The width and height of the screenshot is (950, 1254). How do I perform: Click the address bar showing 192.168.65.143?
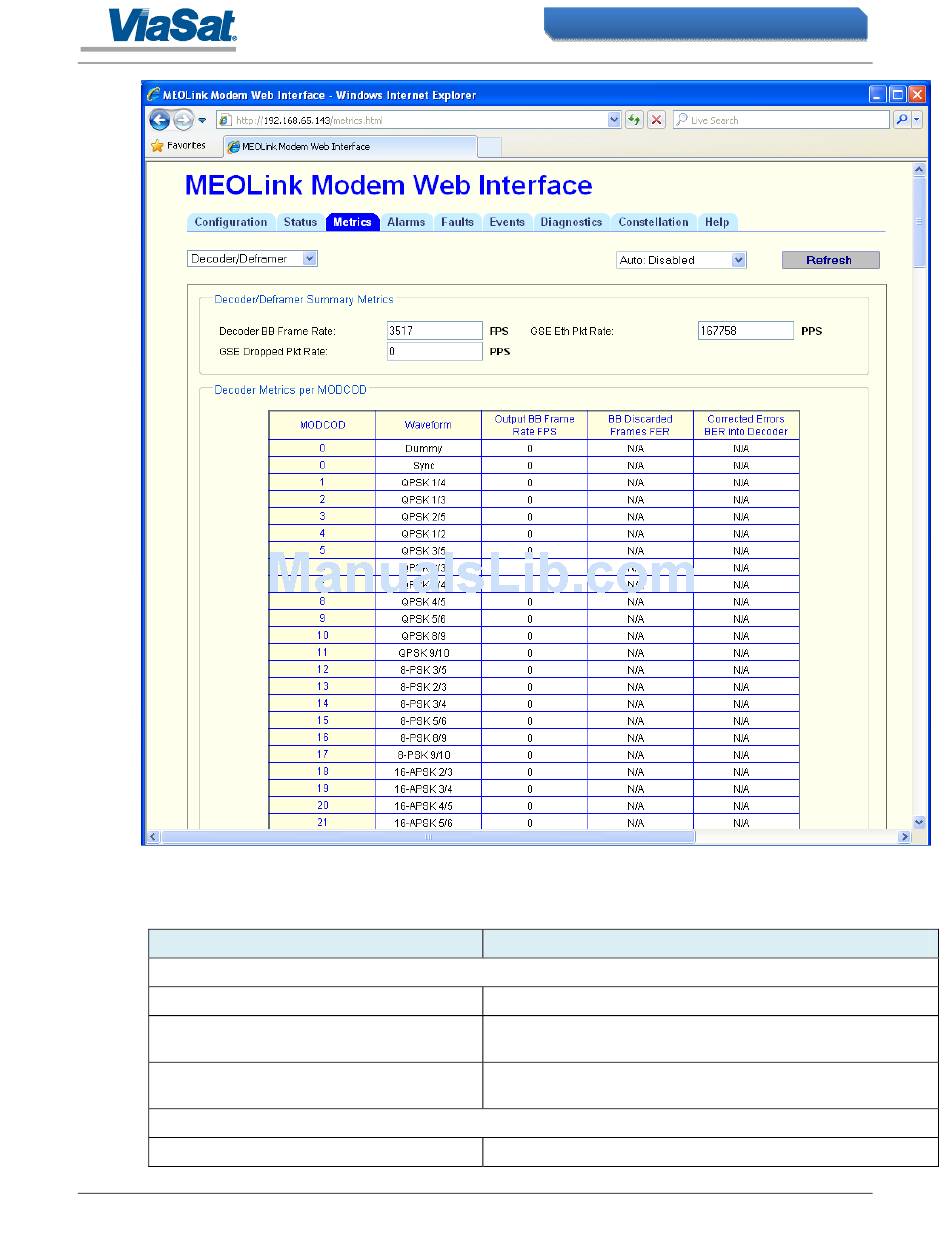419,120
